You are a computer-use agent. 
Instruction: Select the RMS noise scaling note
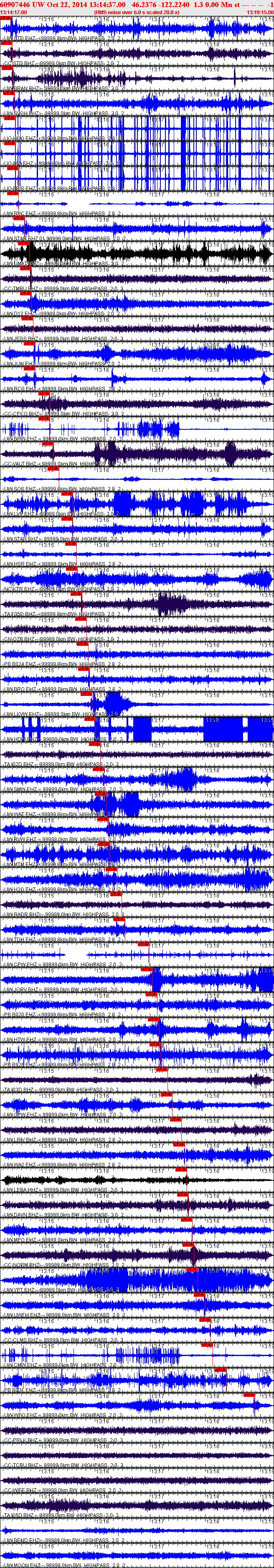137,12
